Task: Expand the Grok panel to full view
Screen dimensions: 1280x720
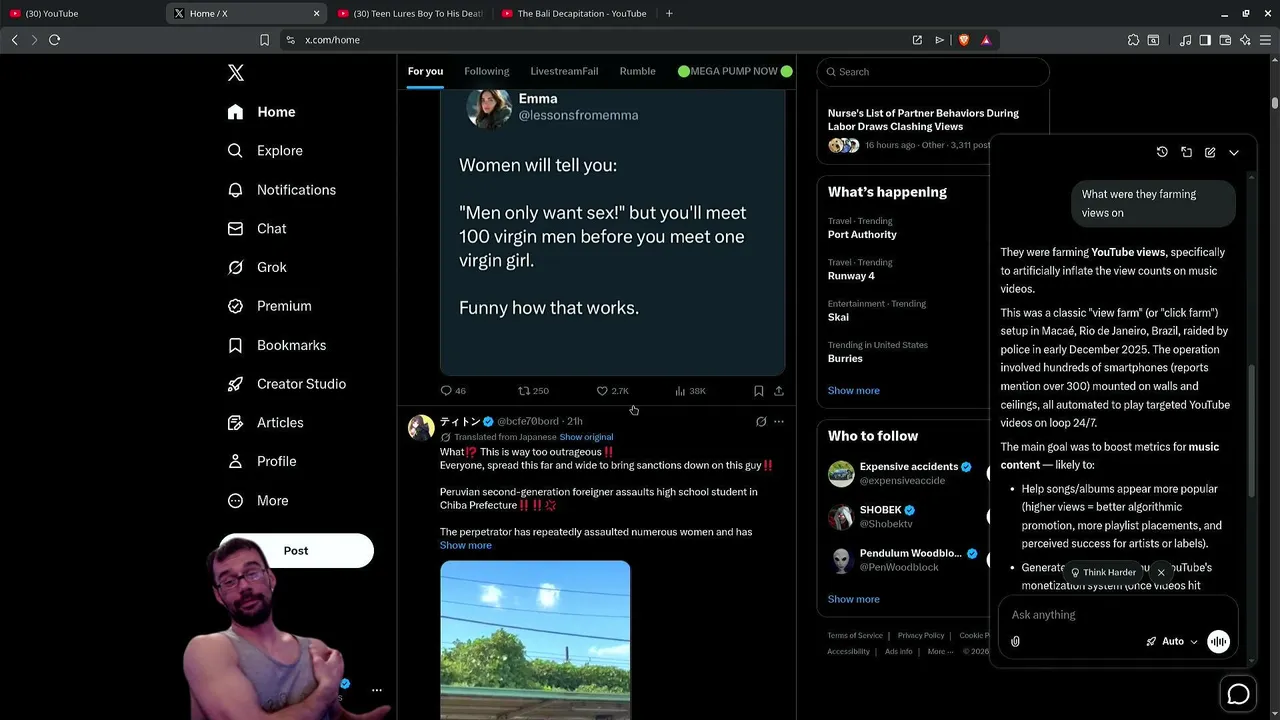Action: tap(1186, 152)
